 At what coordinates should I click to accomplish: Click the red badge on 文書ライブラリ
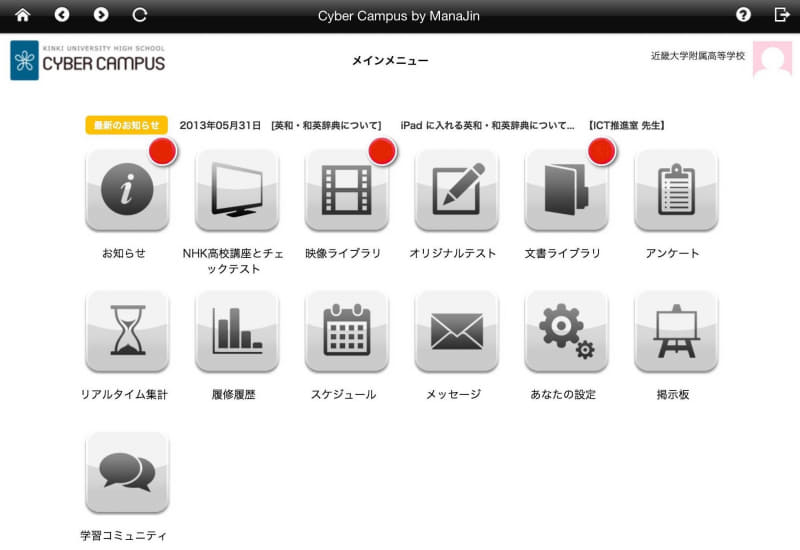click(602, 152)
